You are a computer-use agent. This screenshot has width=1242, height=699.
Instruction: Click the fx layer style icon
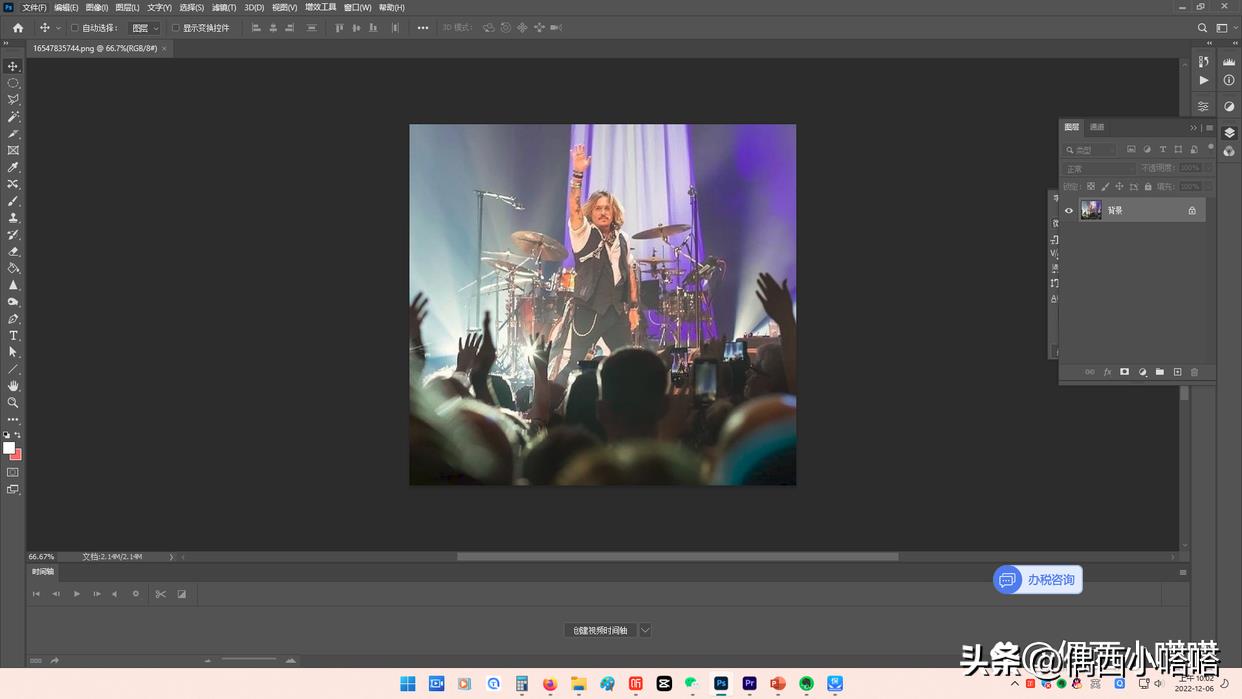pyautogui.click(x=1107, y=372)
